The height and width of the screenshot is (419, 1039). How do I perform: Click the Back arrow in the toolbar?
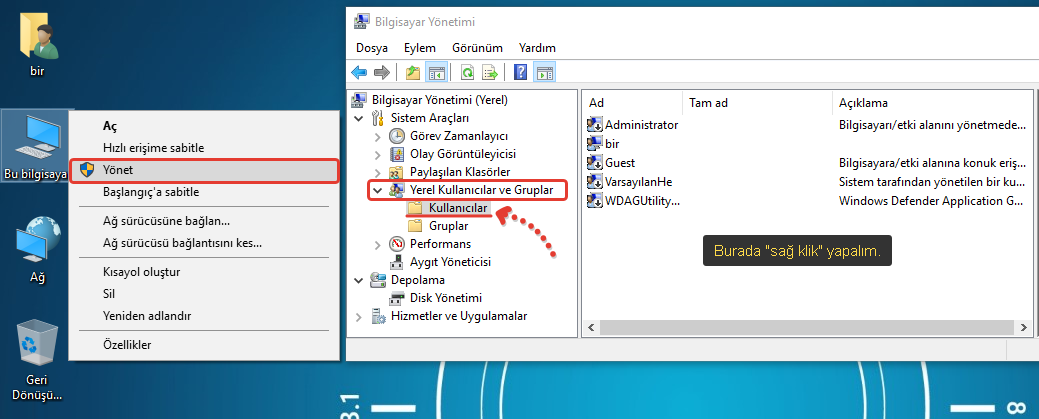(x=359, y=72)
